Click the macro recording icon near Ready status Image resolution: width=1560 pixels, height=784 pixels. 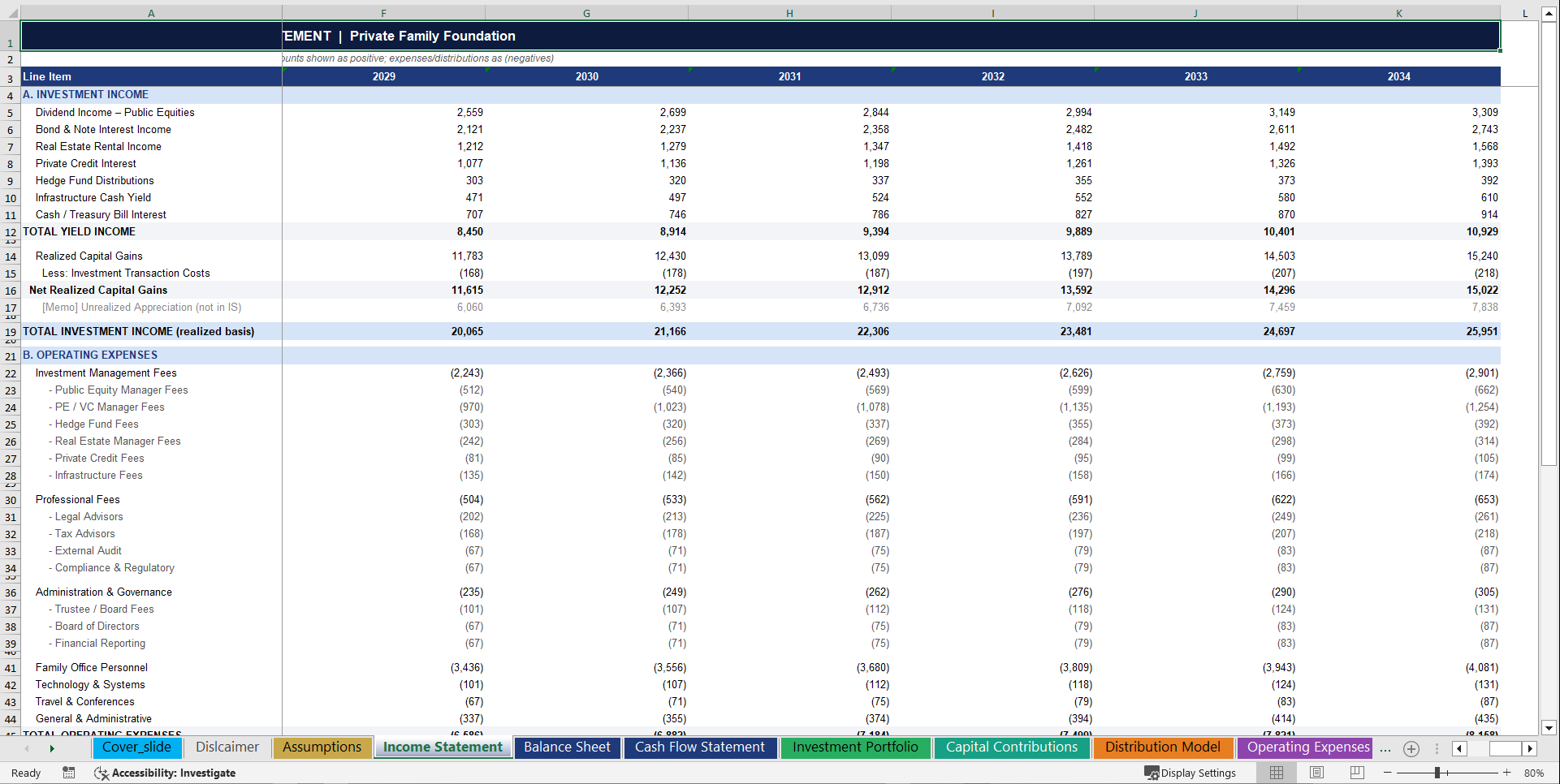69,773
